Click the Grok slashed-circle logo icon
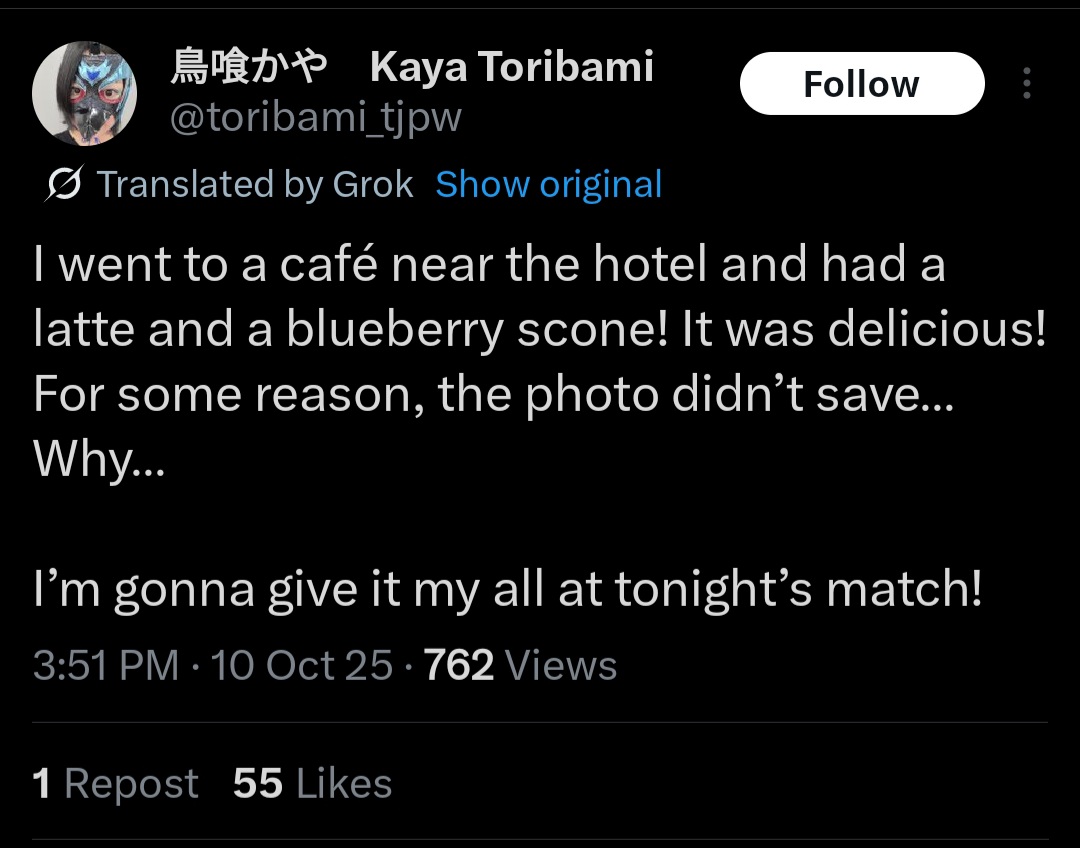Image resolution: width=1080 pixels, height=848 pixels. 64,185
